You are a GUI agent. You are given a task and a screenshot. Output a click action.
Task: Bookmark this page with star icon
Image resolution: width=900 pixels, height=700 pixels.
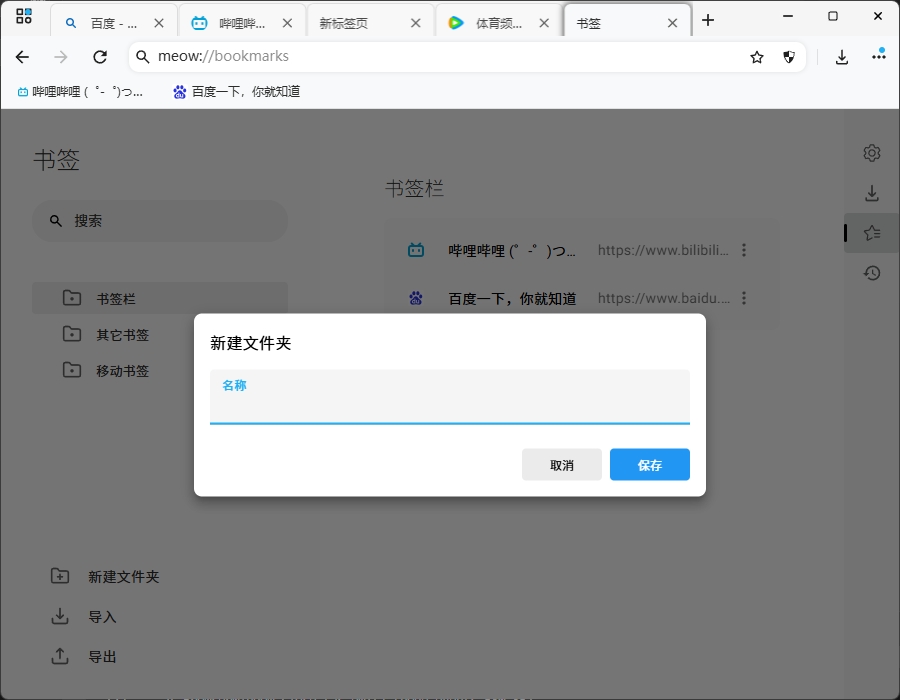tap(757, 57)
